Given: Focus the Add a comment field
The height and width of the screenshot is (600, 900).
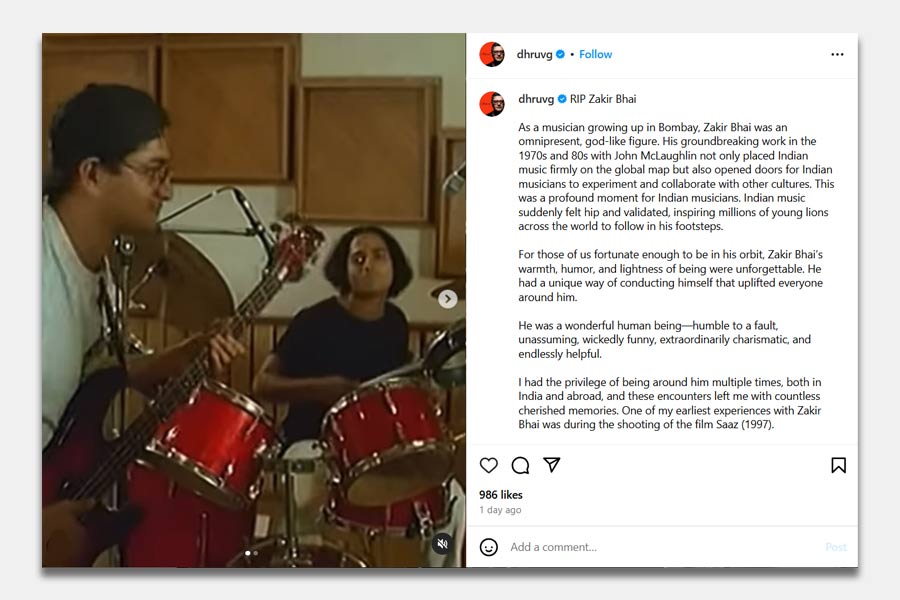Looking at the screenshot, I should pos(663,547).
